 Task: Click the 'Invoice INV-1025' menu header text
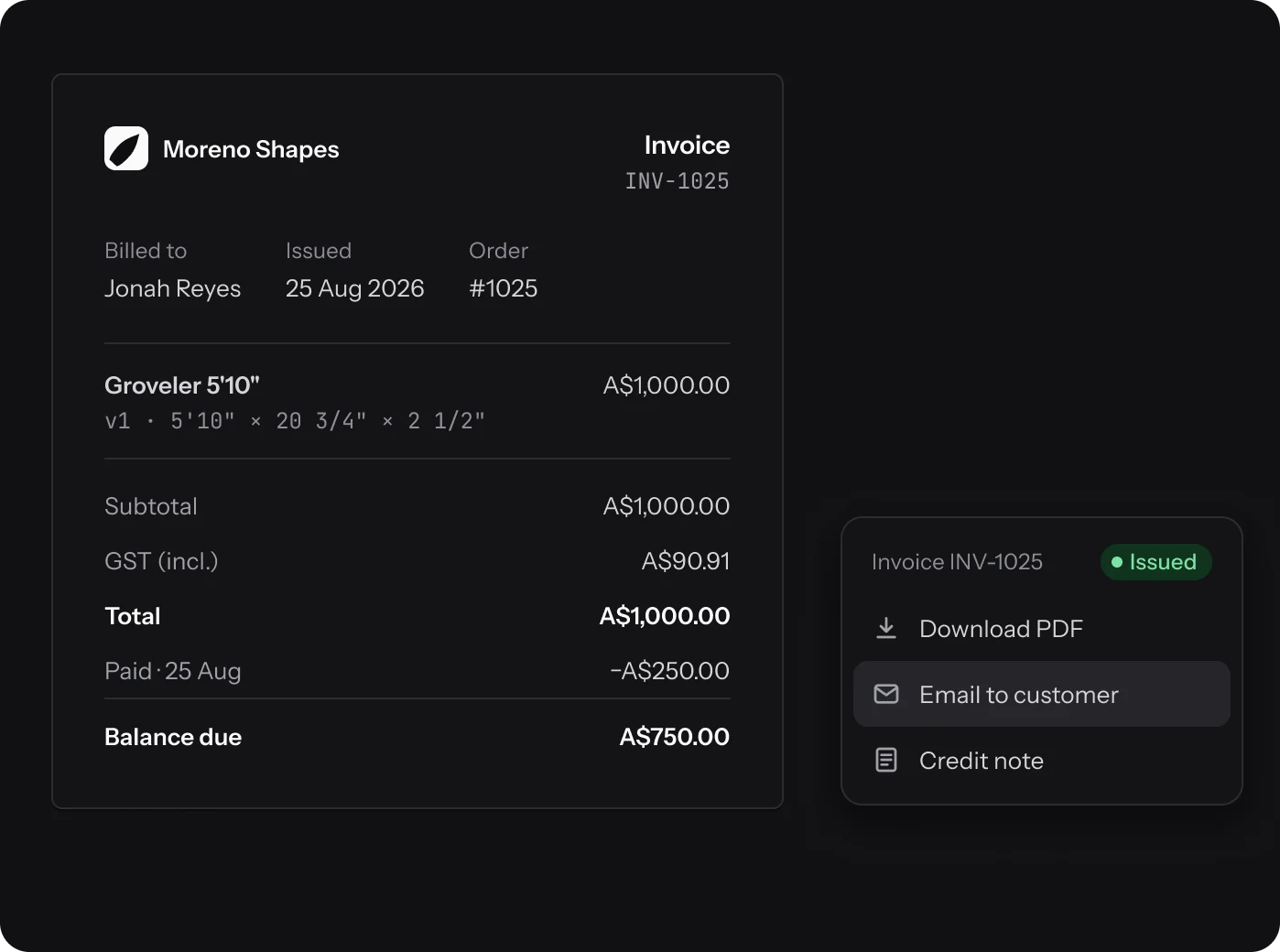click(x=957, y=562)
